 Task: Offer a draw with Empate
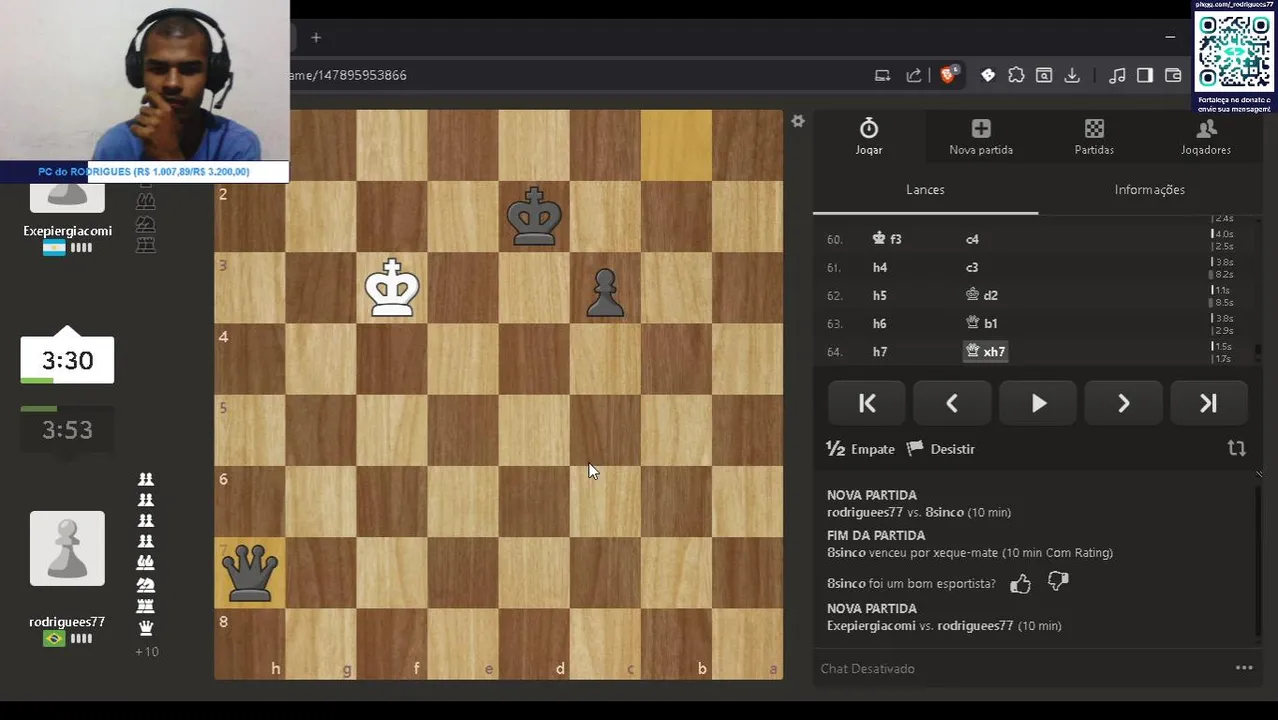tap(861, 449)
